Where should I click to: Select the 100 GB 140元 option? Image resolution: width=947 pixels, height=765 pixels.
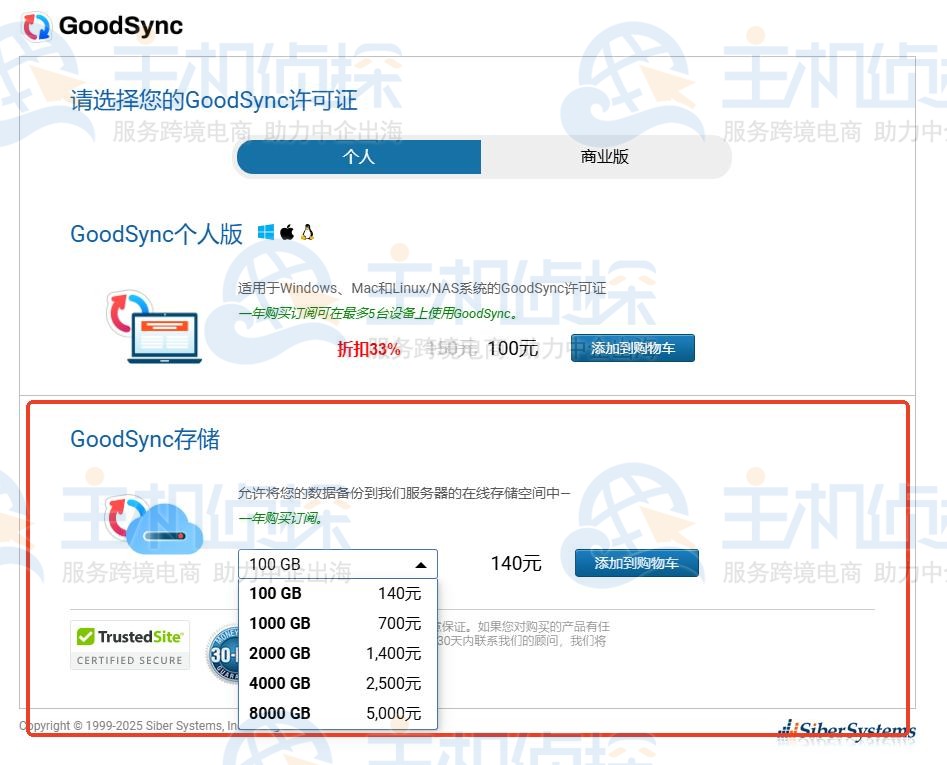338,594
